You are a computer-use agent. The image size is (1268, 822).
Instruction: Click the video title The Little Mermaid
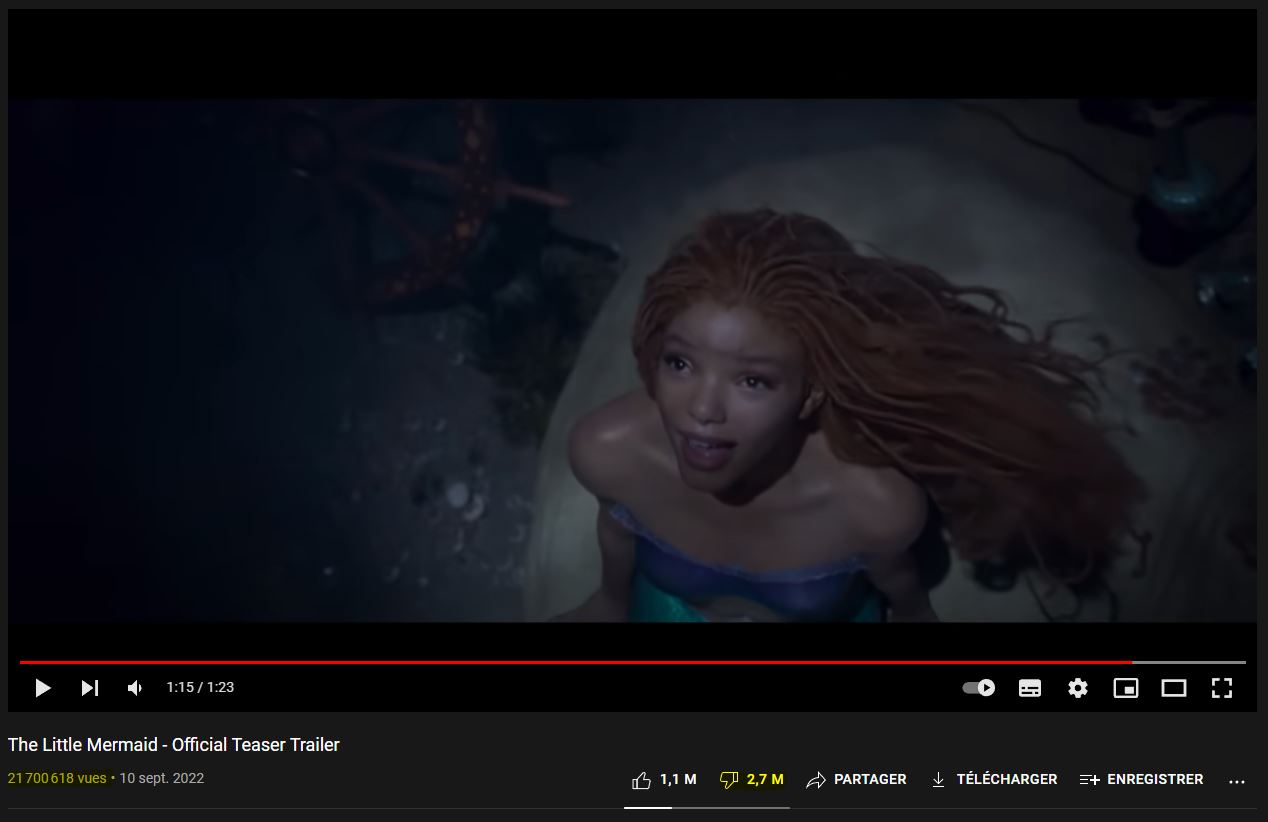pos(174,745)
